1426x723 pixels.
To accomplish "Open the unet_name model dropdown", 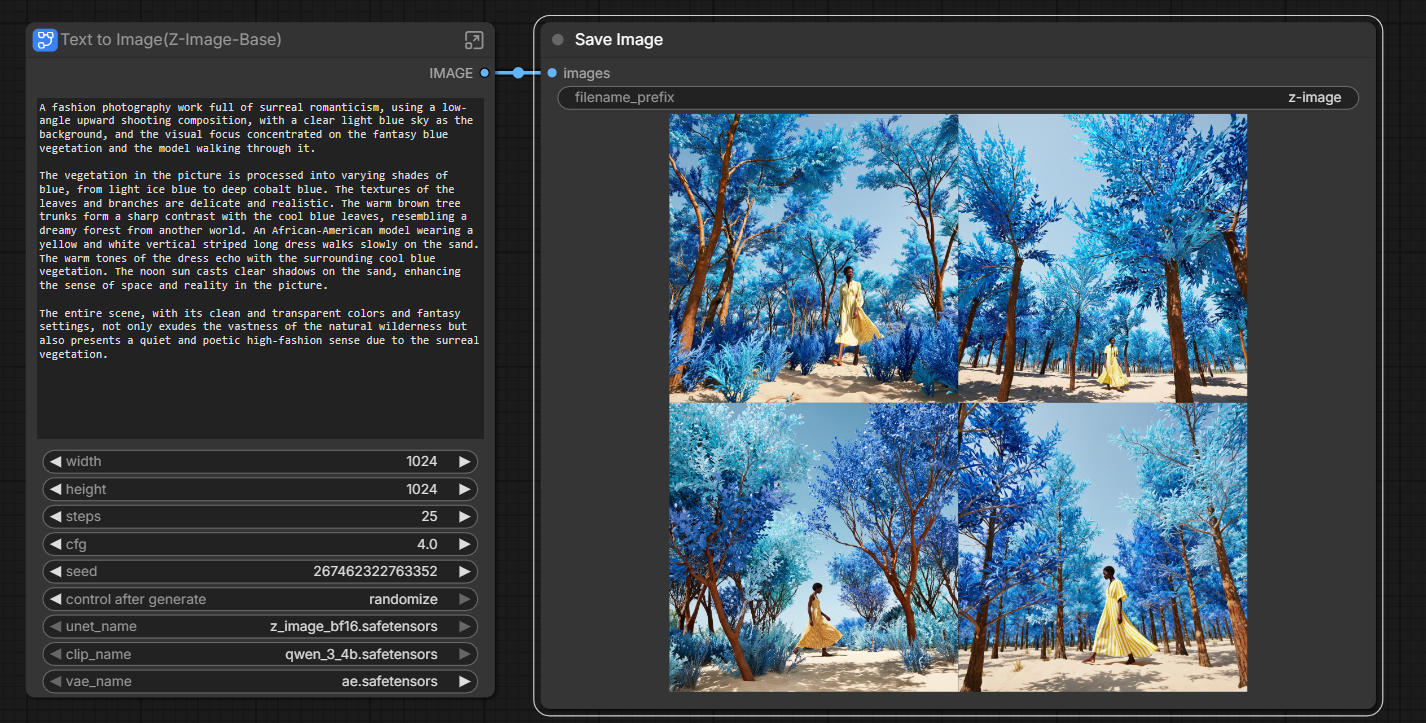I will [260, 627].
